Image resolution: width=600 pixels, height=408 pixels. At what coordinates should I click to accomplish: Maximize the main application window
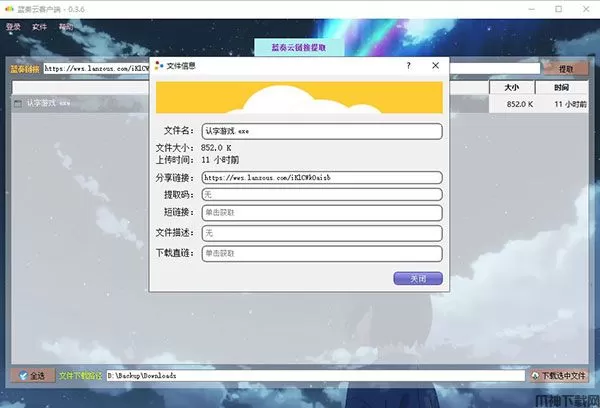(559, 9)
